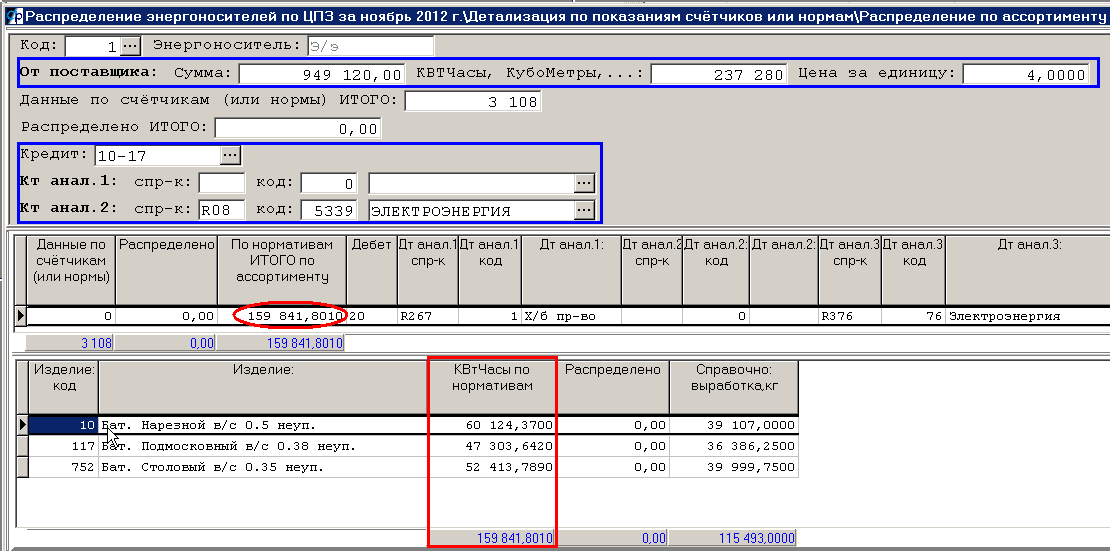Viewport: 1110px width, 551px height.
Task: Click upper grid row indicator arrow
Action: pos(21,317)
